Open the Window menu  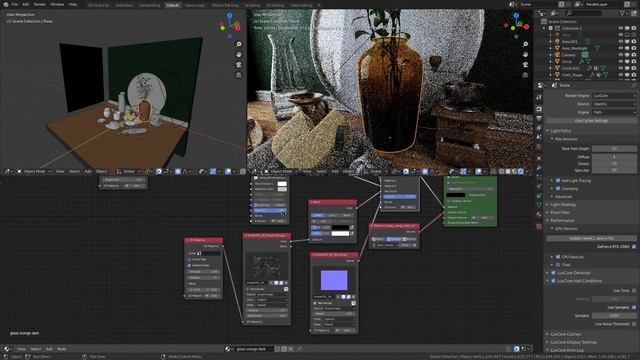click(x=57, y=4)
